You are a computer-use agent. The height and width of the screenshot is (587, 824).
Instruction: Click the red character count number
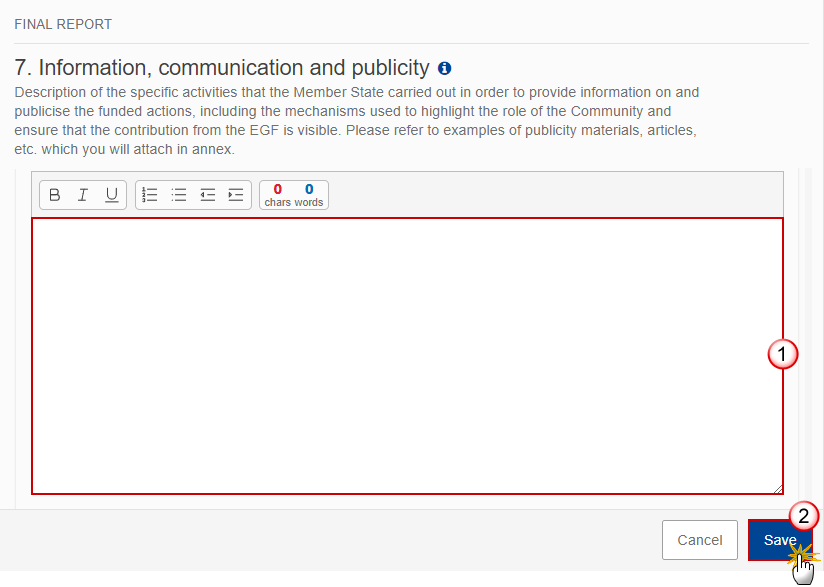[277, 189]
